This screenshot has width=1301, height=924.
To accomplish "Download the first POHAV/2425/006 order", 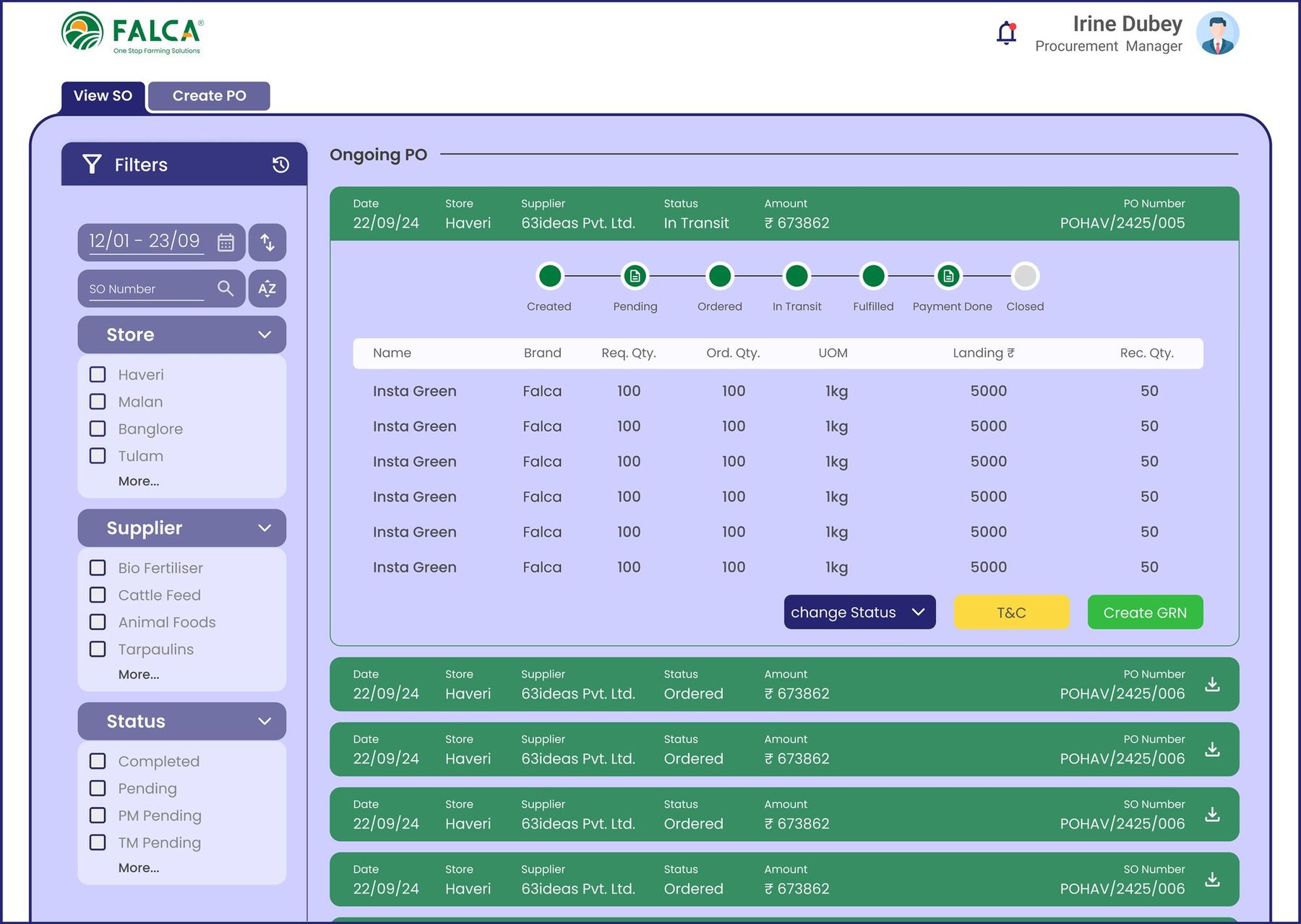I will (x=1213, y=684).
